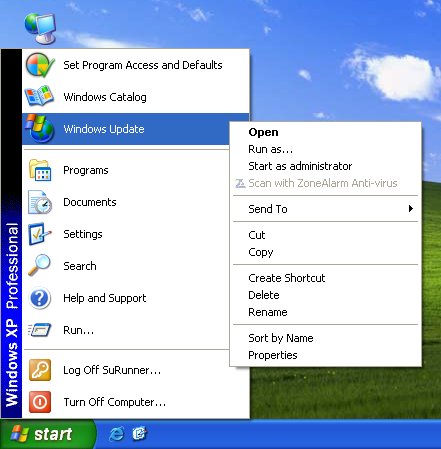Click the Turn Off Computer... label
Image resolution: width=441 pixels, height=449 pixels.
coord(115,402)
